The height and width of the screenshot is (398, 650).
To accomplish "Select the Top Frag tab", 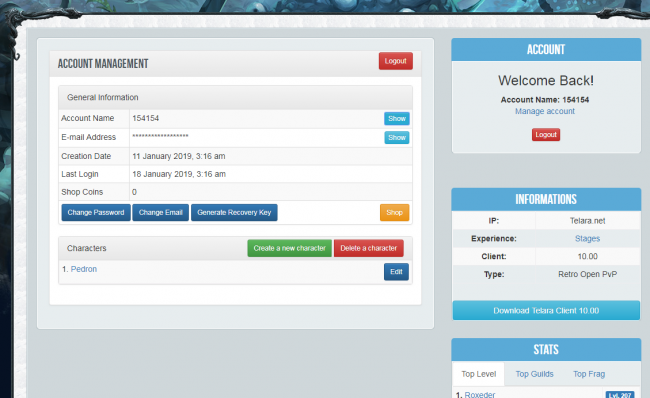I will pyautogui.click(x=589, y=374).
